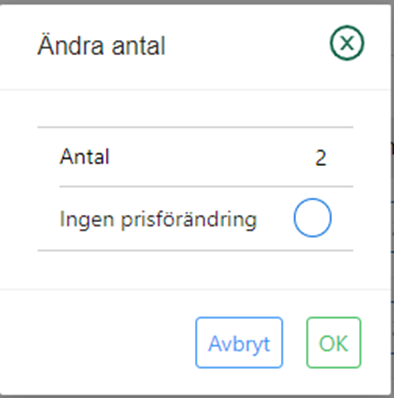Click the Antal value field showing 2
This screenshot has height=398, width=394.
(321, 158)
